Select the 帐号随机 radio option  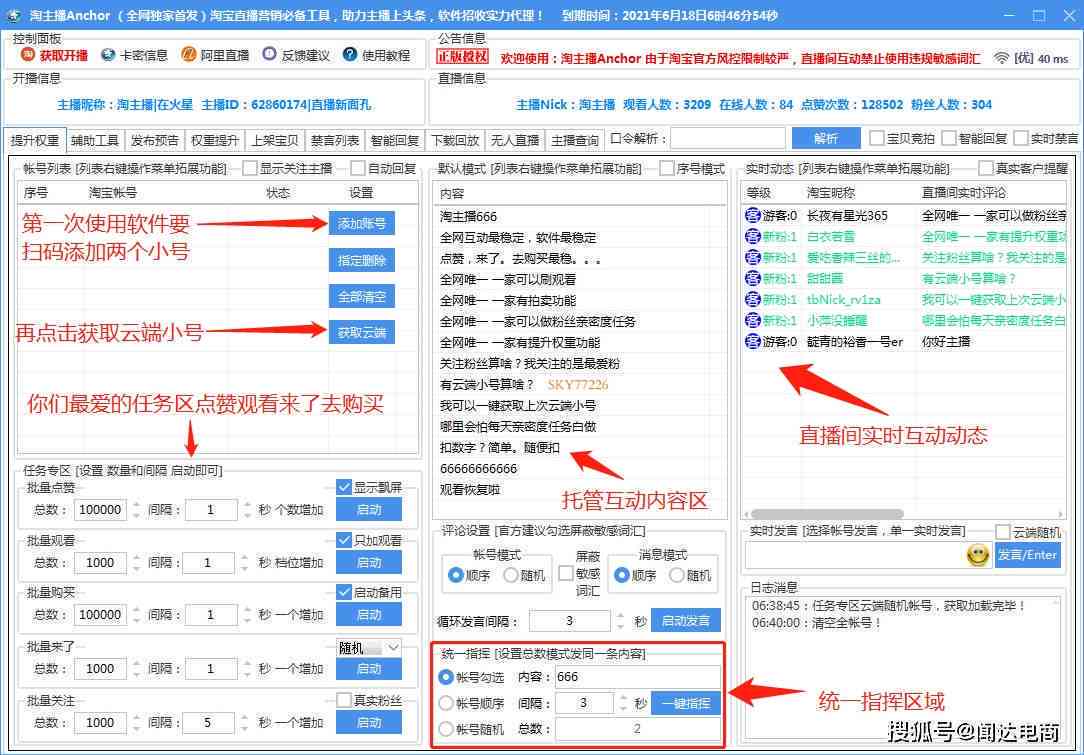[446, 729]
